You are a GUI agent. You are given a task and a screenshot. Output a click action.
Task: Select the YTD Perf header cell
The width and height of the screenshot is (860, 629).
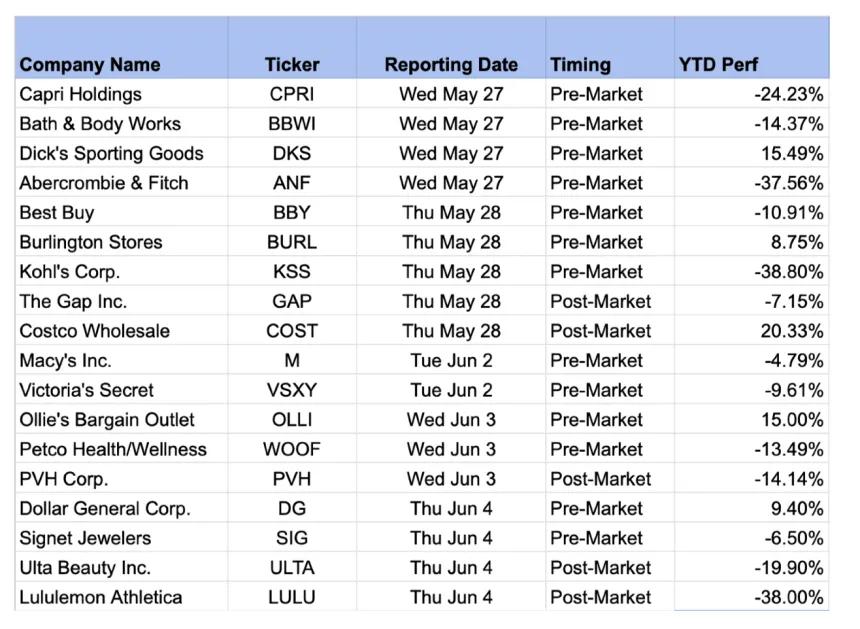(x=752, y=48)
